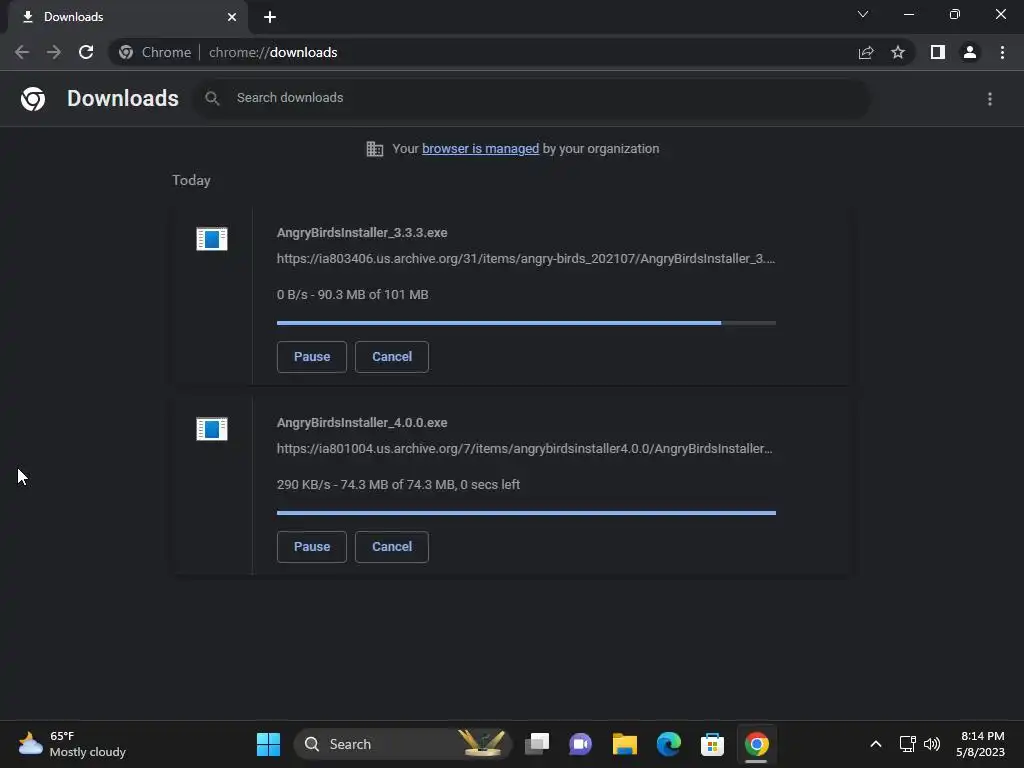Click the Chrome taskbar icon
Viewport: 1024px width, 768px height.
pos(756,744)
